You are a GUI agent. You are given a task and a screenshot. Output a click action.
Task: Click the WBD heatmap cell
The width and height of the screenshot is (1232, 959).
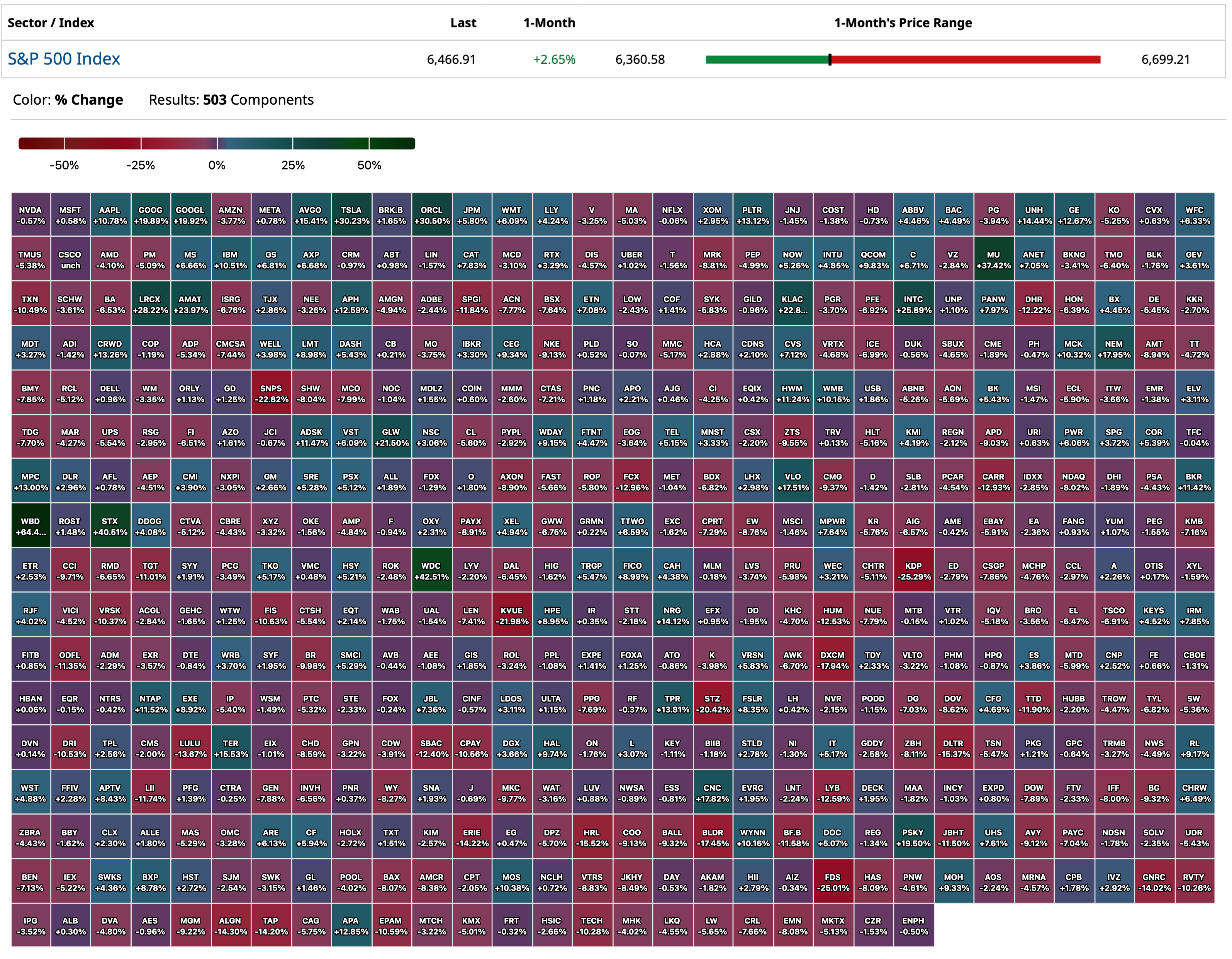coord(31,527)
